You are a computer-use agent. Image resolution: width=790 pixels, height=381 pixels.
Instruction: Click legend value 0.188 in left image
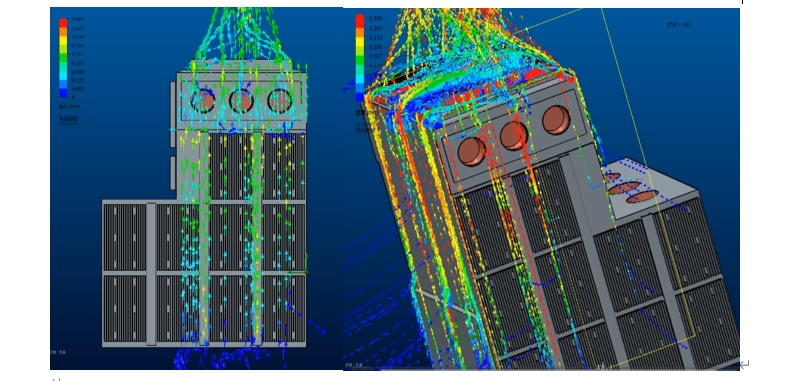coord(78,72)
